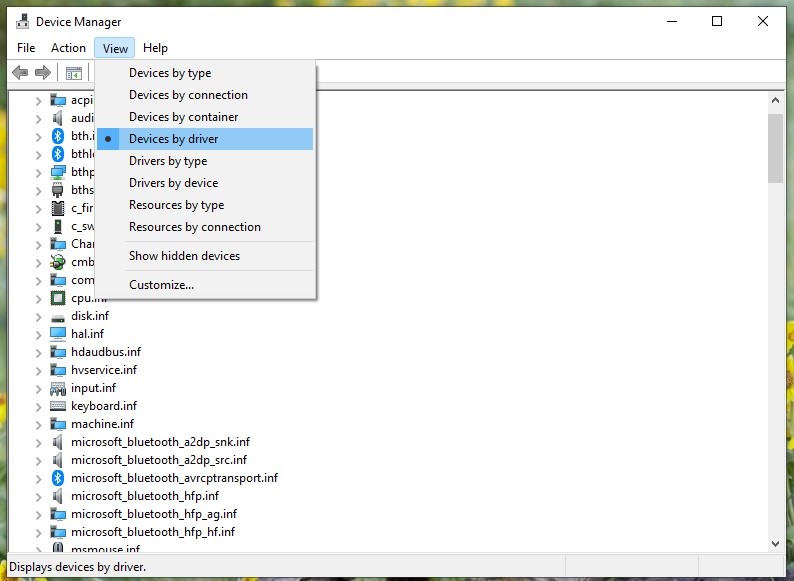Expand the machine.inf tree node
This screenshot has height=581, width=794.
pyautogui.click(x=38, y=424)
